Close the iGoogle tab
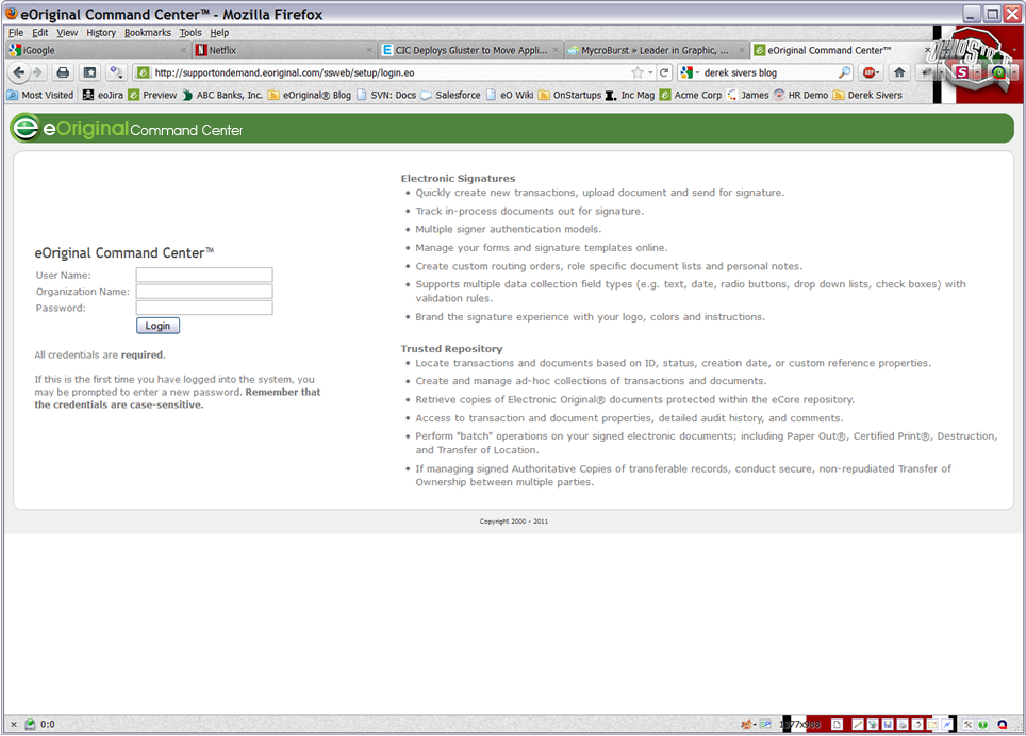This screenshot has height=736, width=1026. coord(183,50)
